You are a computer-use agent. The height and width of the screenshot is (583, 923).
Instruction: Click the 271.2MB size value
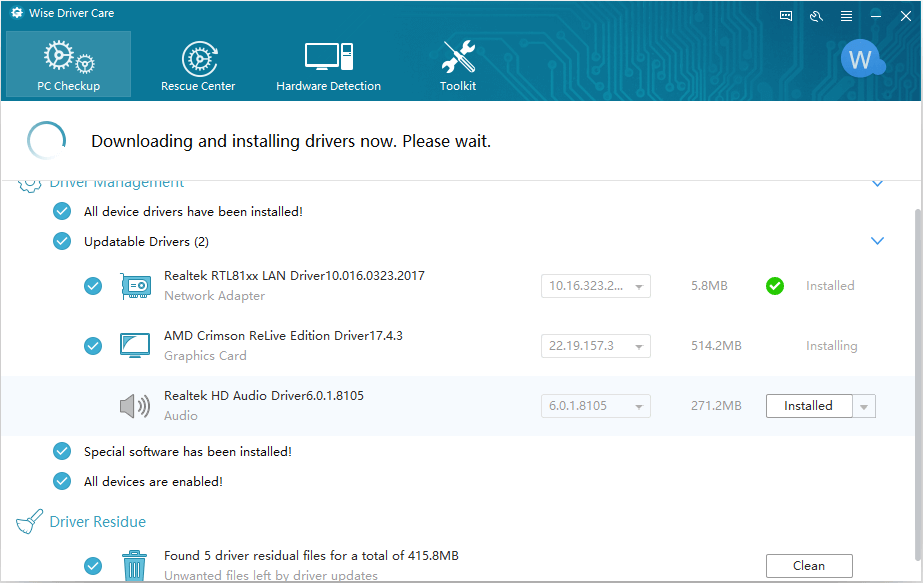click(716, 406)
